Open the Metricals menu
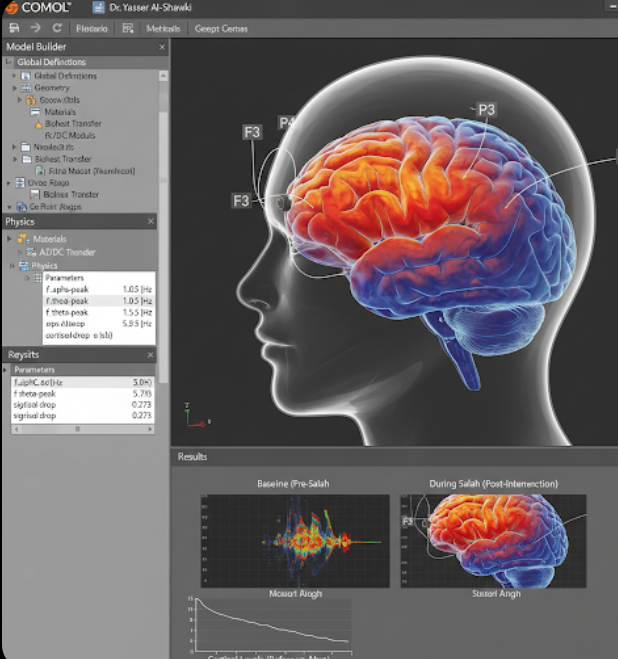618x659 pixels. [163, 28]
